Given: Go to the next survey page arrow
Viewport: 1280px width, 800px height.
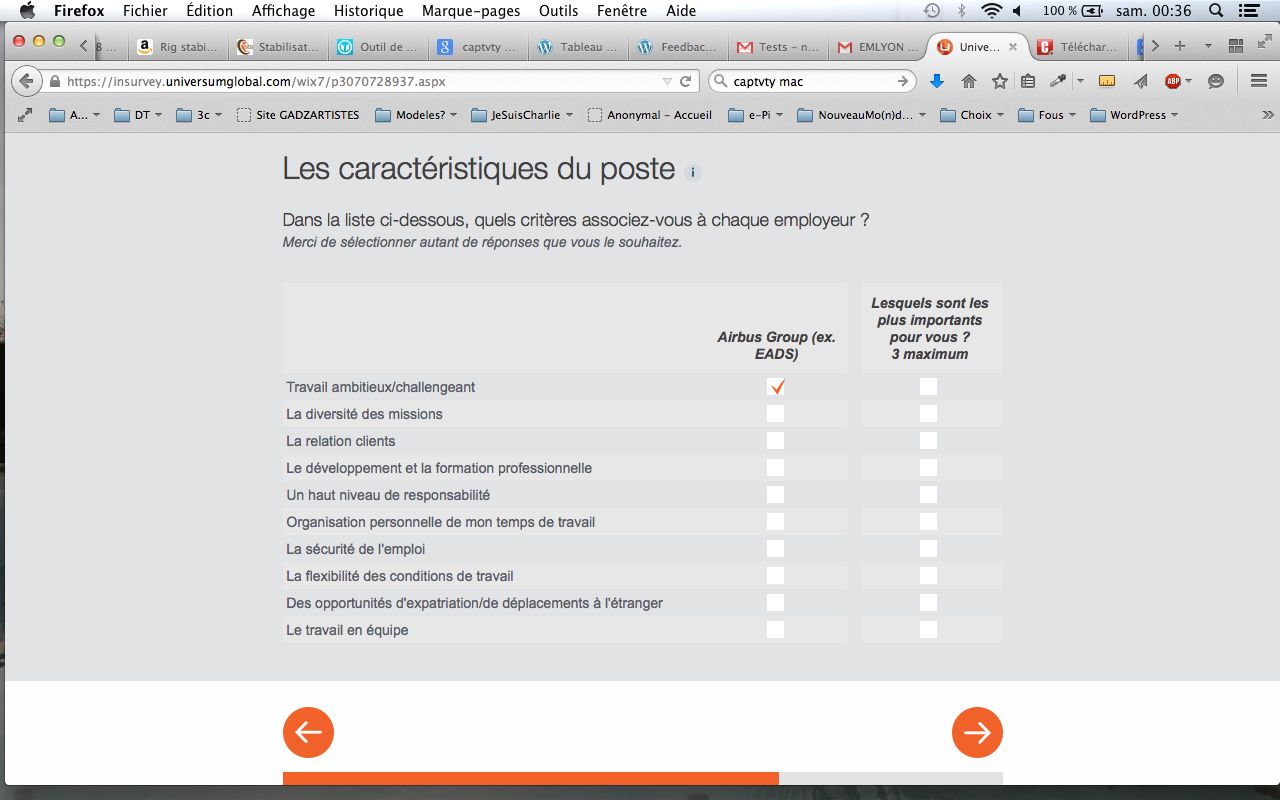Looking at the screenshot, I should click(x=977, y=733).
